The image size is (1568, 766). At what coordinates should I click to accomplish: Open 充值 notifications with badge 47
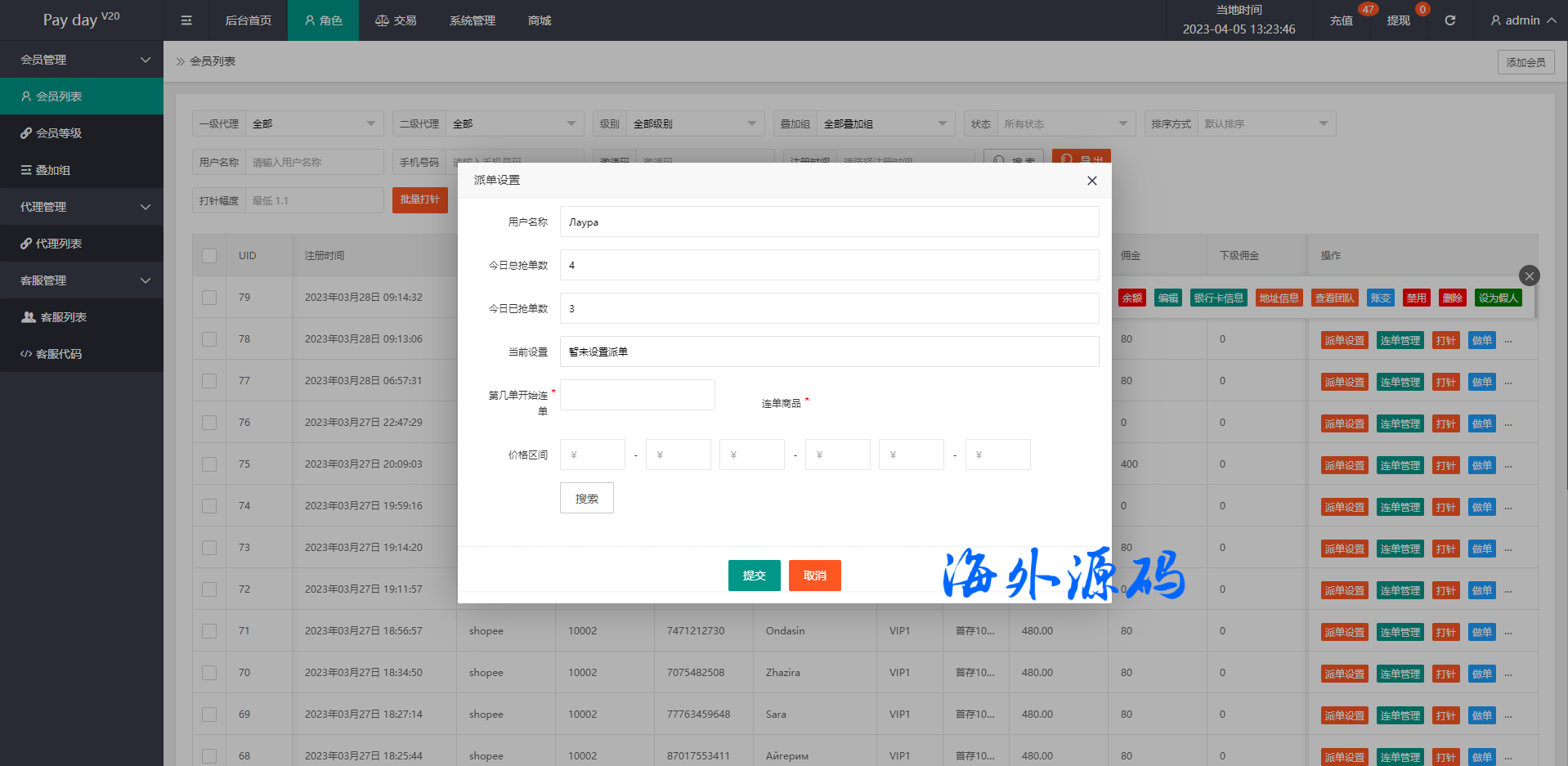pyautogui.click(x=1342, y=20)
